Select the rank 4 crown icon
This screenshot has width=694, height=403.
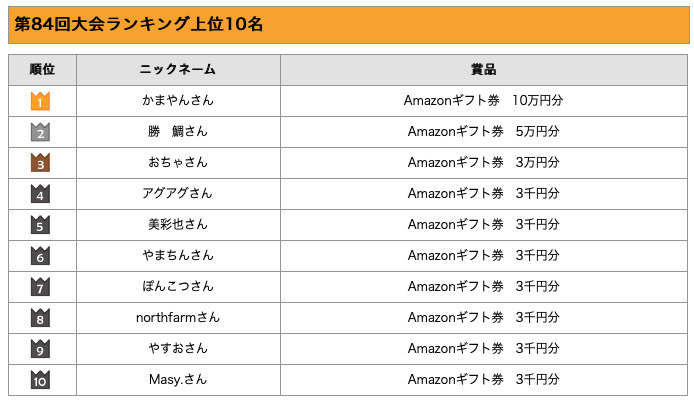(41, 194)
